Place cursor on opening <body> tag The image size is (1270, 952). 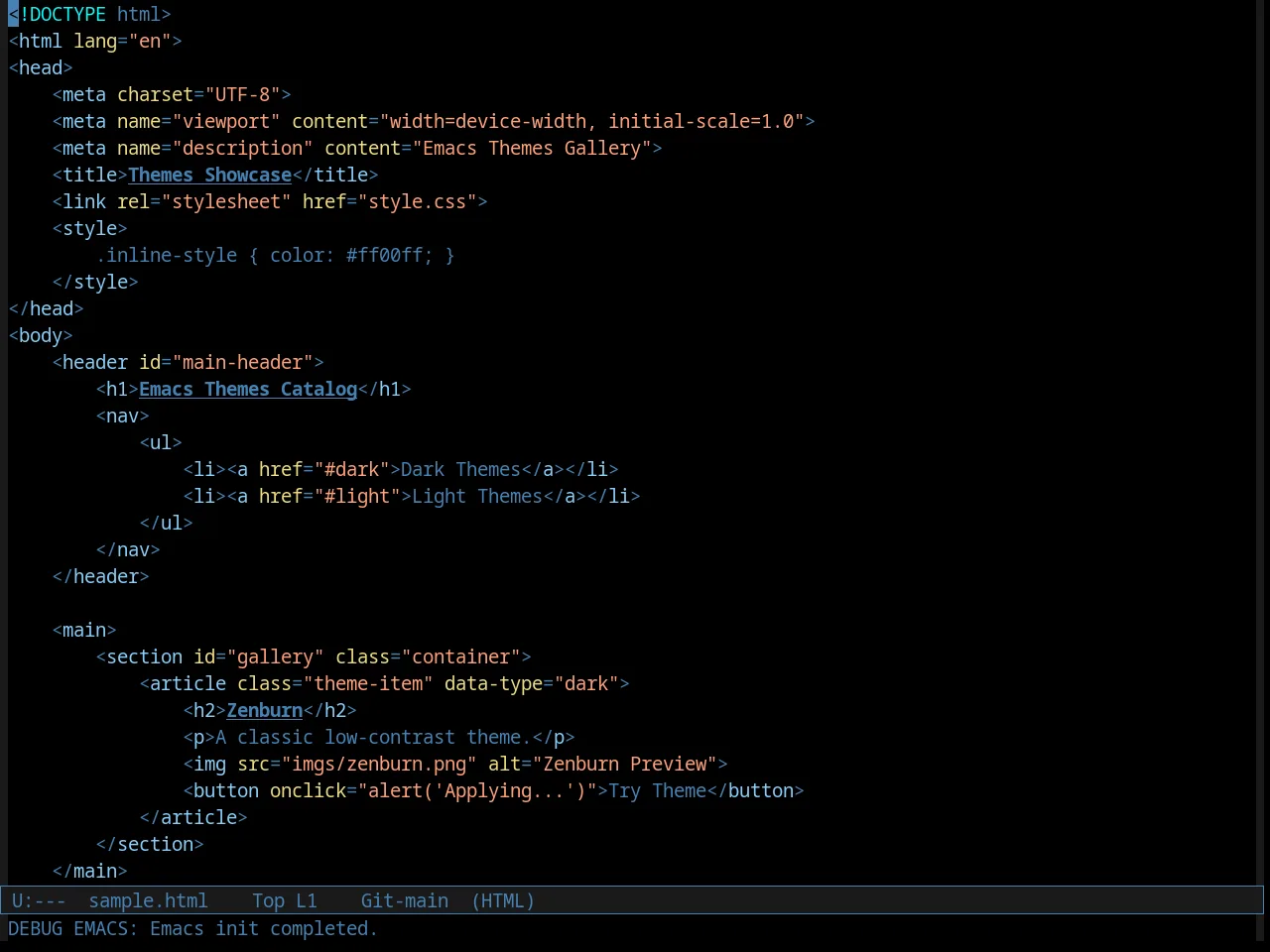(x=41, y=335)
